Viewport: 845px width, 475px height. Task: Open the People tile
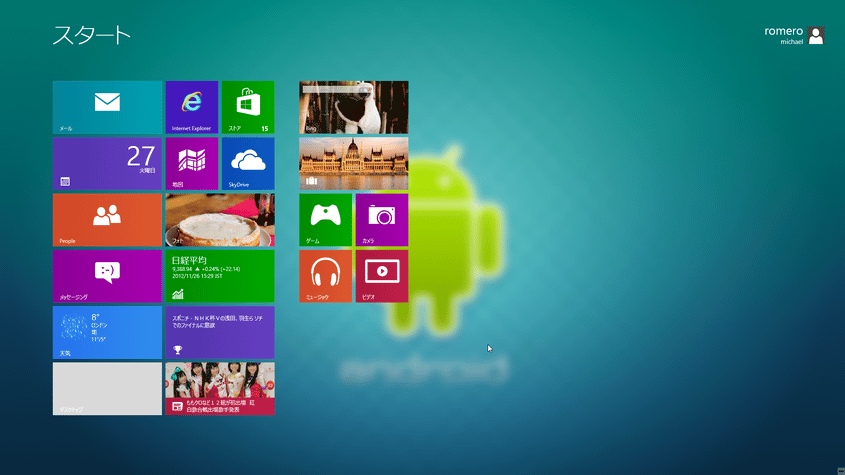pos(107,220)
